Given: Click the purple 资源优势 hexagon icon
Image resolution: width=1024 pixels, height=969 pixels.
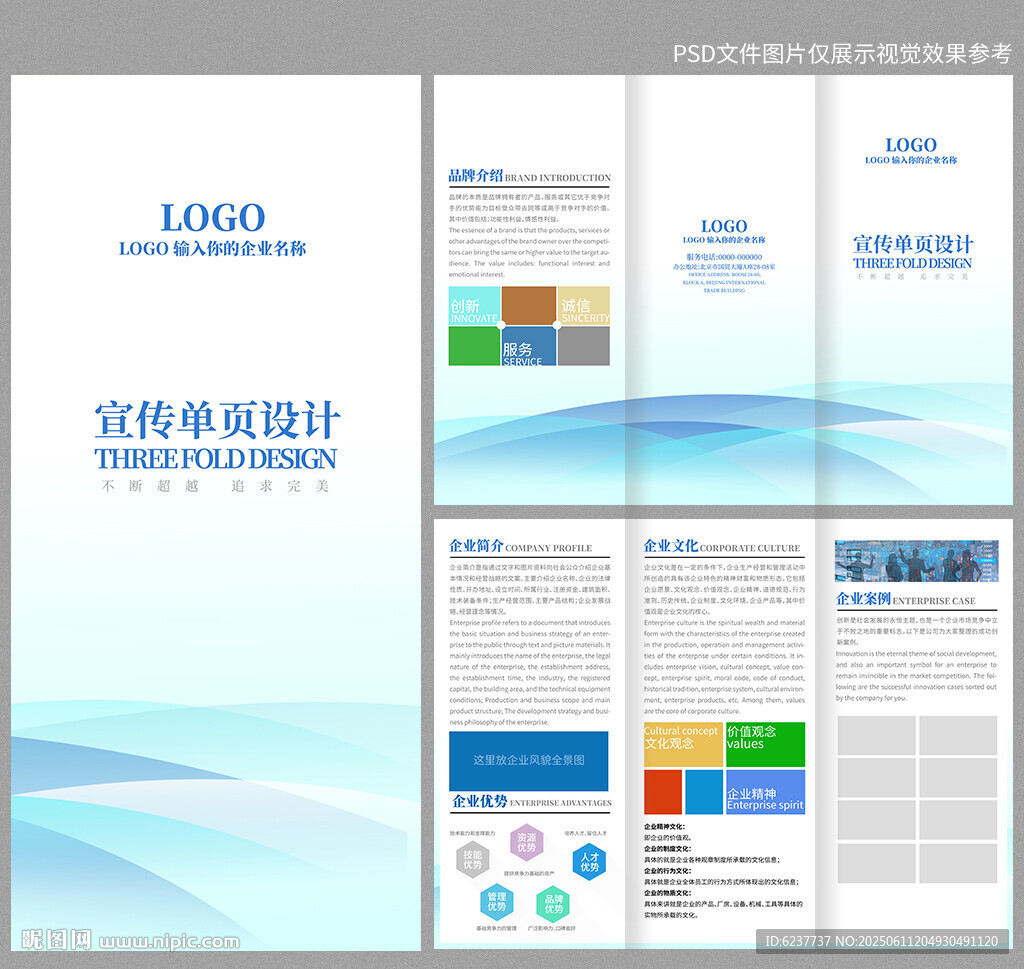Looking at the screenshot, I should [x=526, y=842].
